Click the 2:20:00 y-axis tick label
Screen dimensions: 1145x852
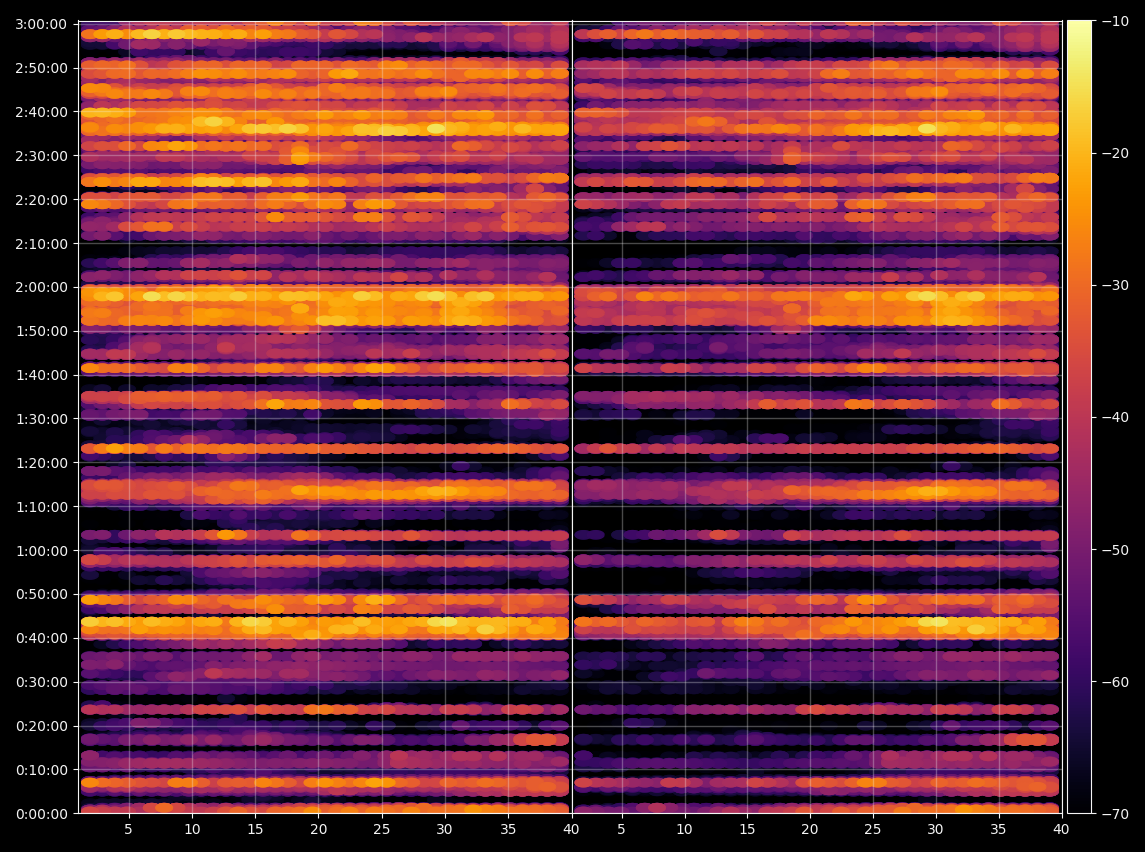click(41, 200)
